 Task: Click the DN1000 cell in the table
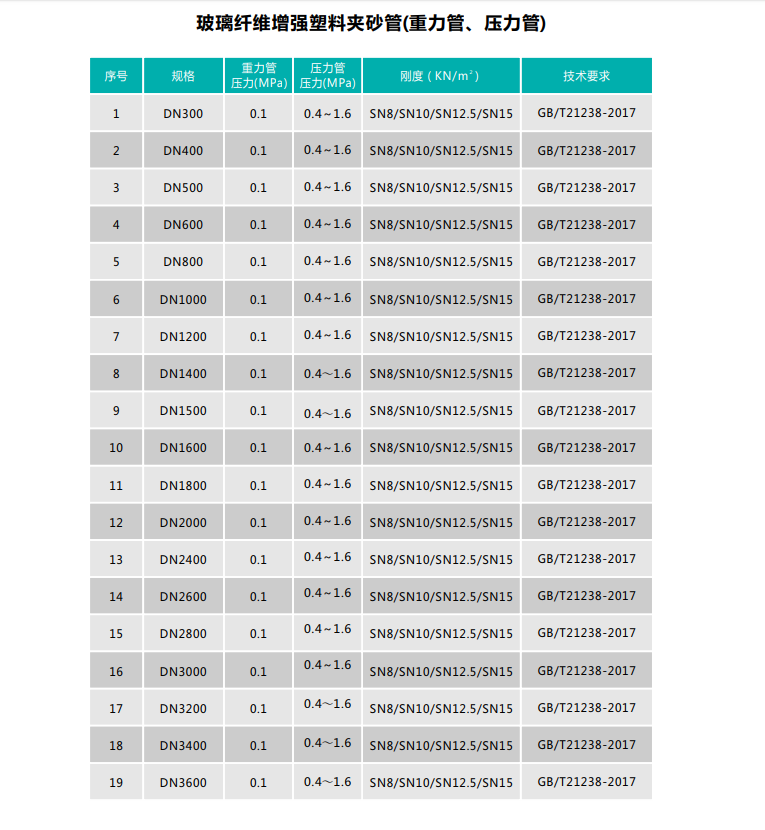(x=183, y=299)
